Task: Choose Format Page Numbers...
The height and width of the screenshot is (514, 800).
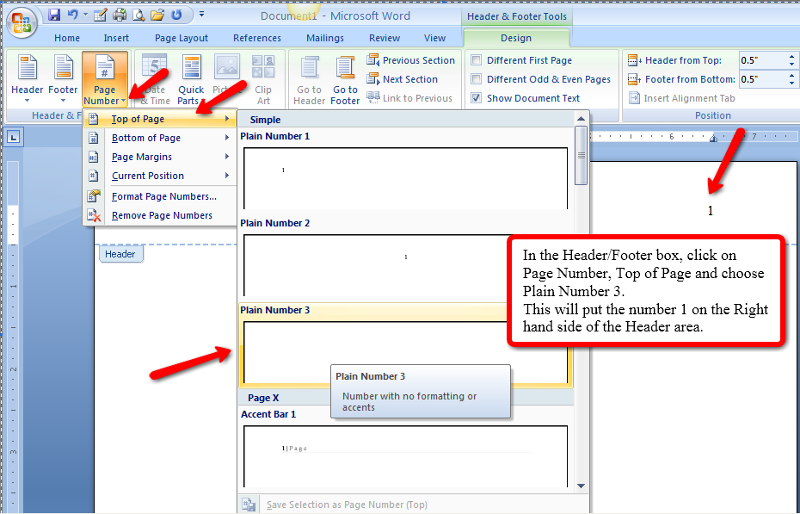Action: pyautogui.click(x=164, y=197)
